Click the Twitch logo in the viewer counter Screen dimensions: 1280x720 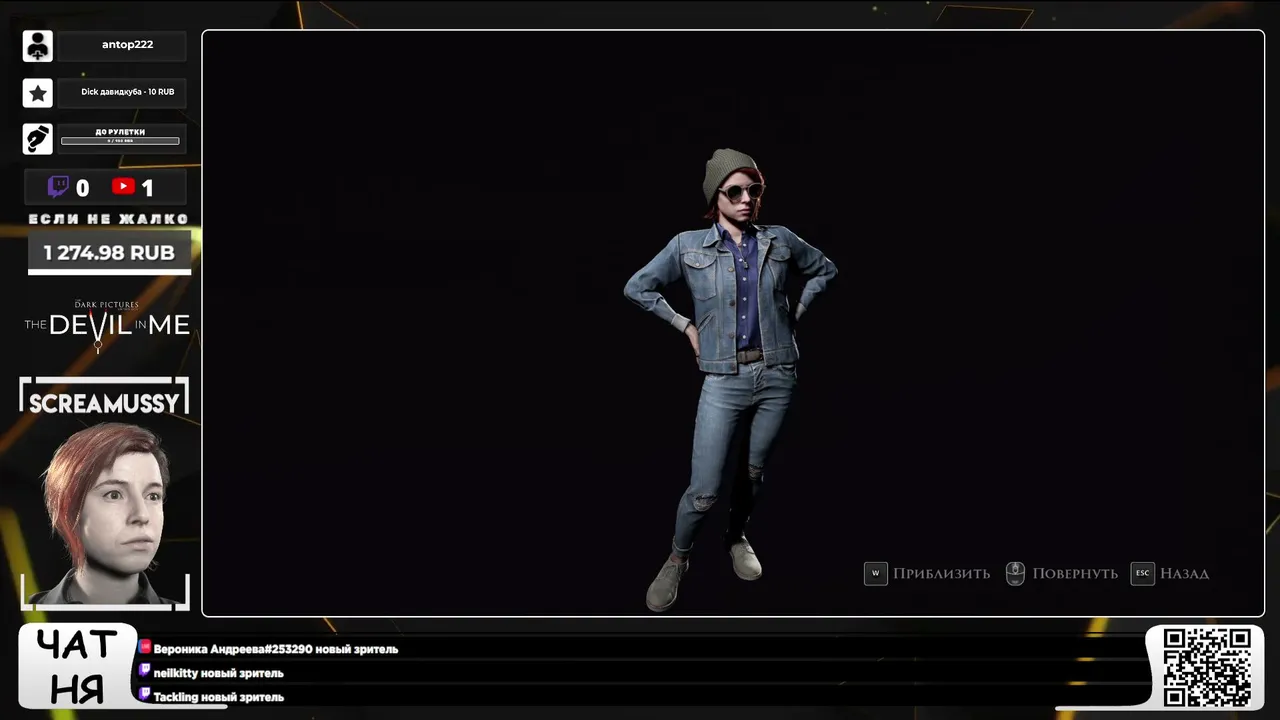click(59, 187)
